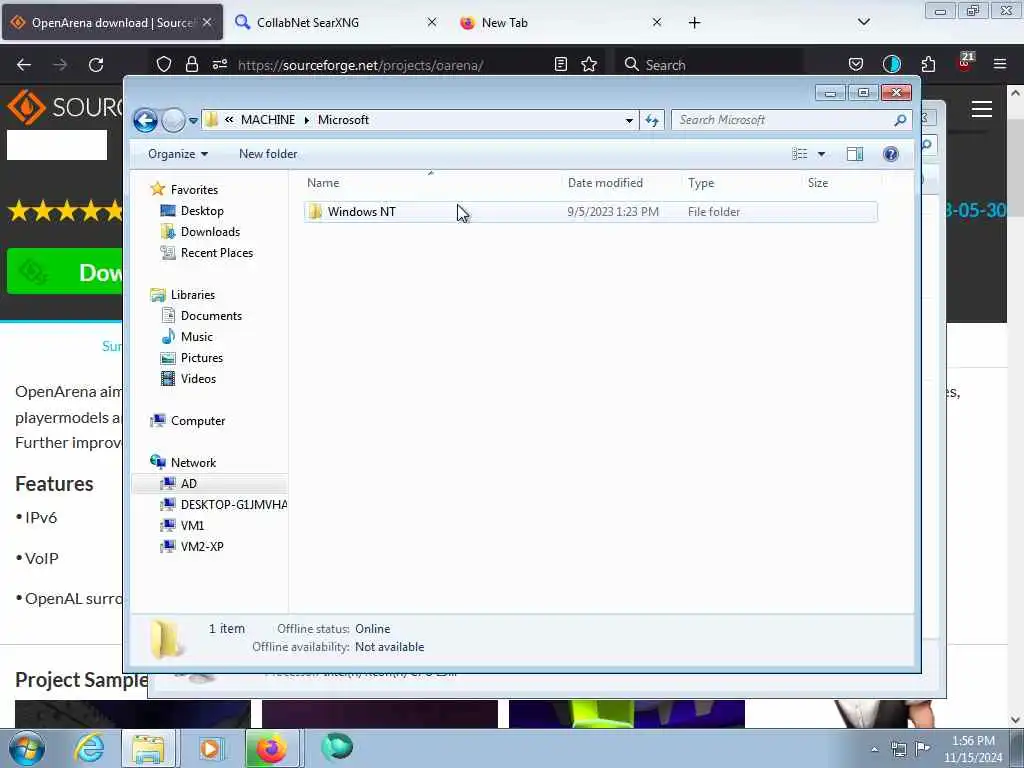Click Microsoft in the address breadcrumb
Image resolution: width=1024 pixels, height=768 pixels.
click(x=344, y=120)
